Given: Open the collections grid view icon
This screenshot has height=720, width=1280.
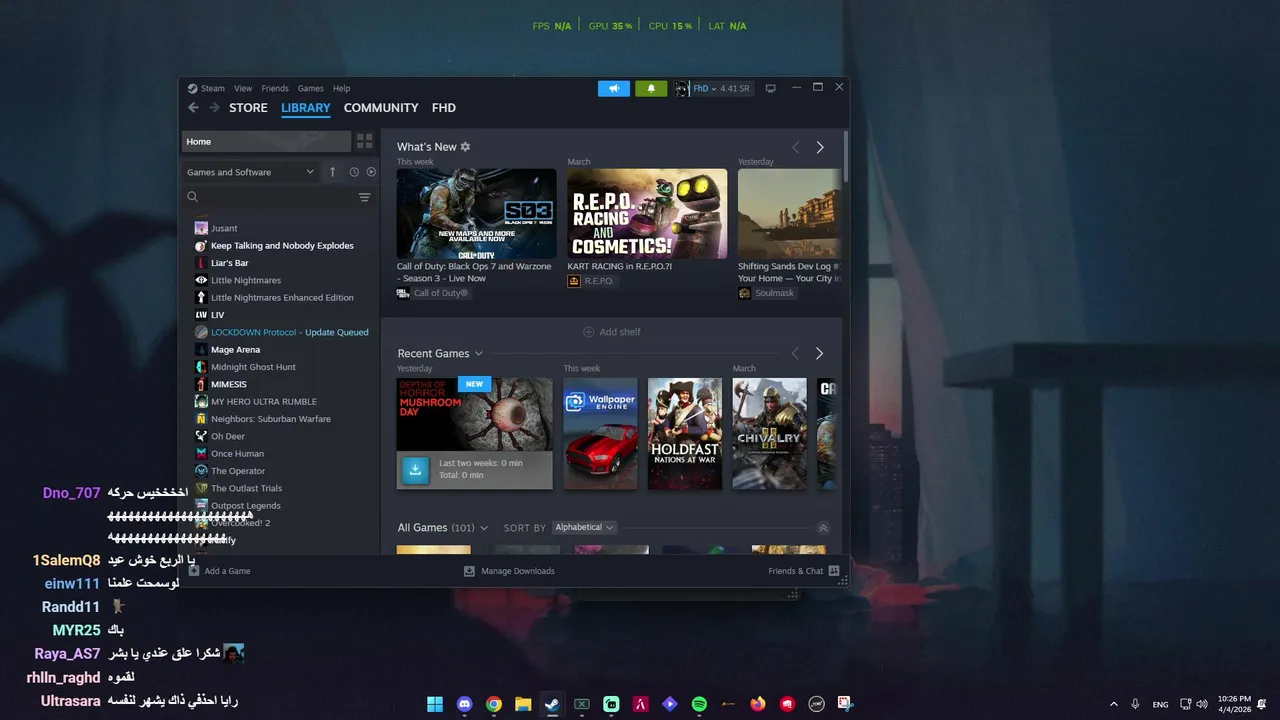Looking at the screenshot, I should [364, 142].
